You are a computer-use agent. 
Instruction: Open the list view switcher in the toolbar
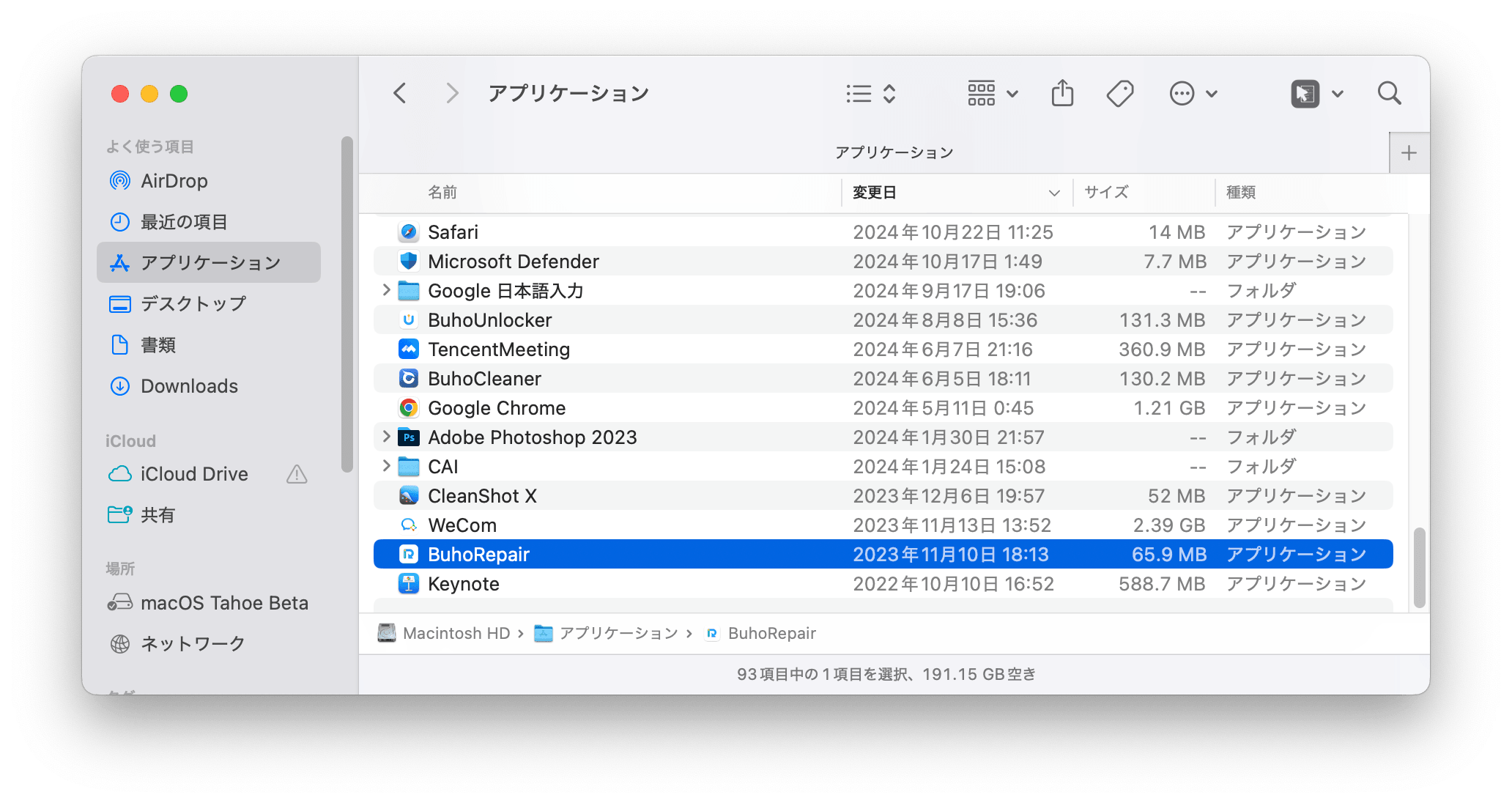tap(871, 94)
